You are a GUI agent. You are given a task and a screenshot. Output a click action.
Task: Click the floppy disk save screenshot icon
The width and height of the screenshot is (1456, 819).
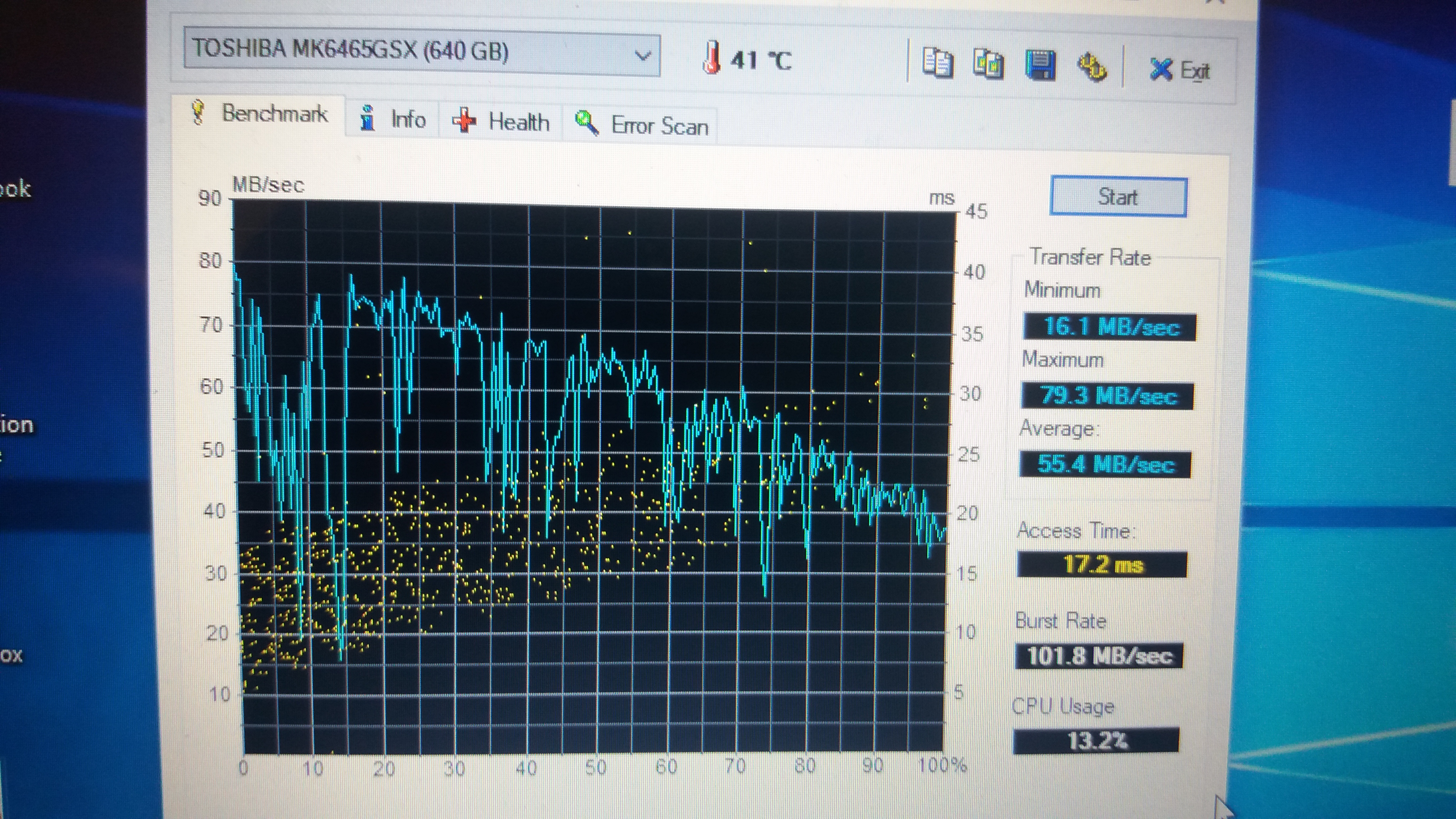[1040, 66]
